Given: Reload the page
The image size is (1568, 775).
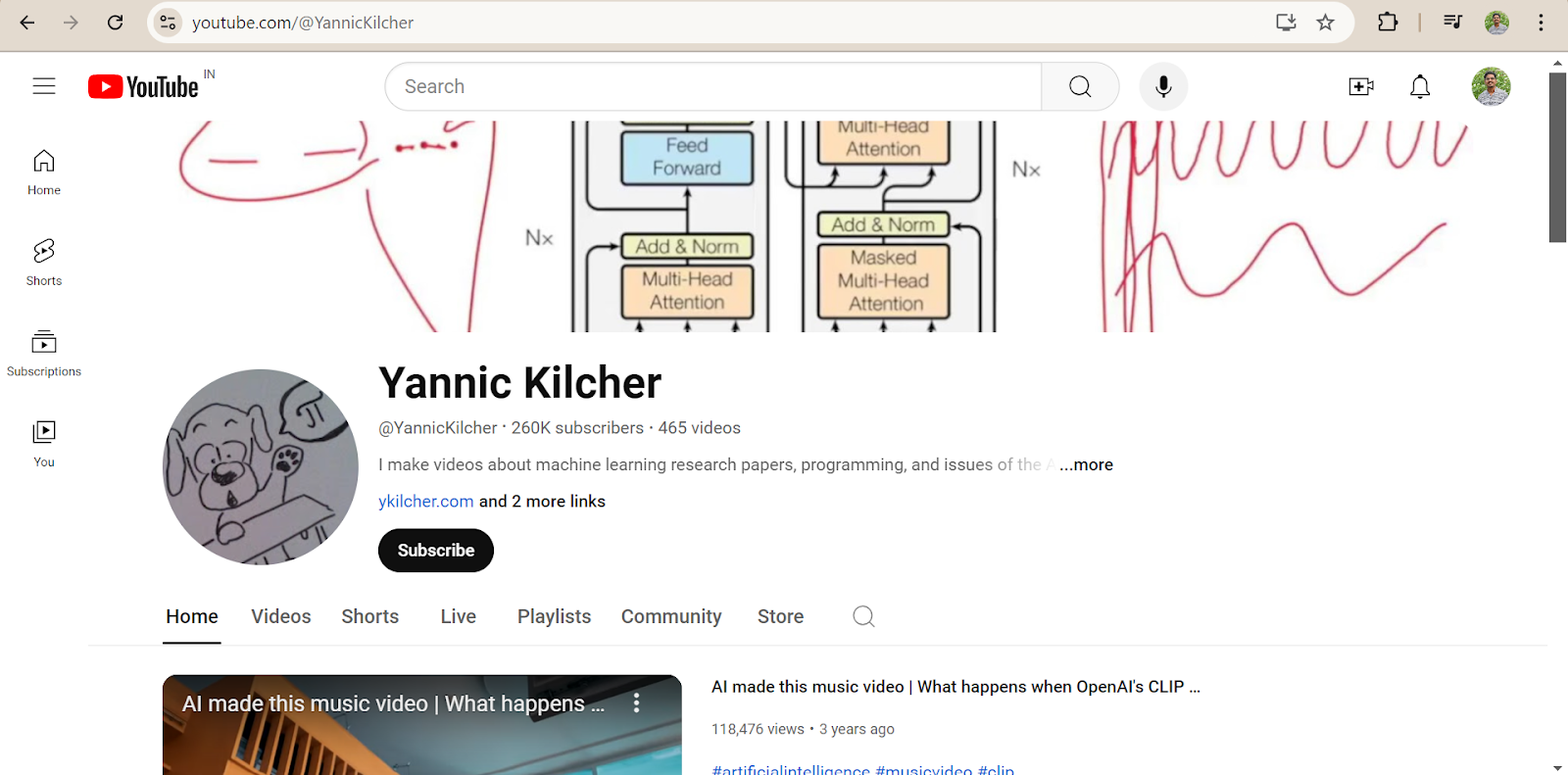Looking at the screenshot, I should (115, 23).
